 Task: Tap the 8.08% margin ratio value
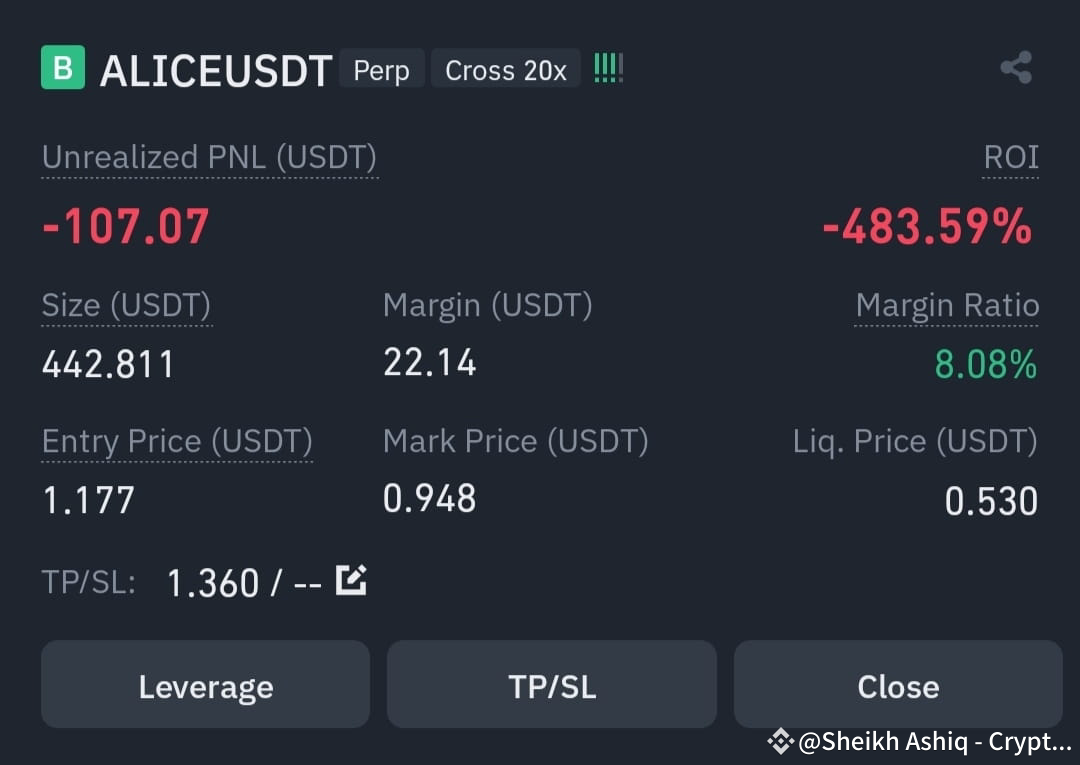986,364
